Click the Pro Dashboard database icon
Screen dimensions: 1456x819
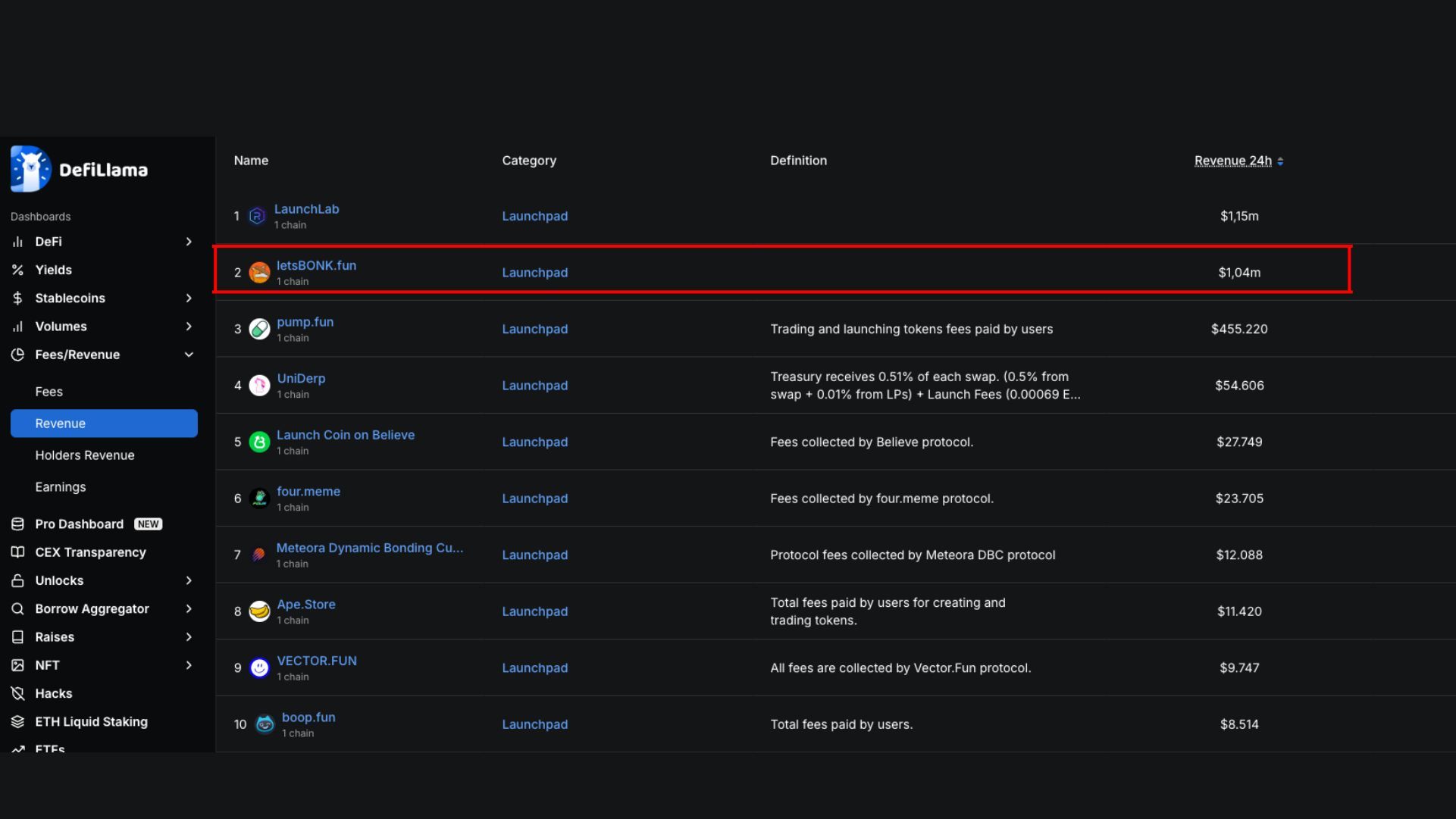point(17,524)
